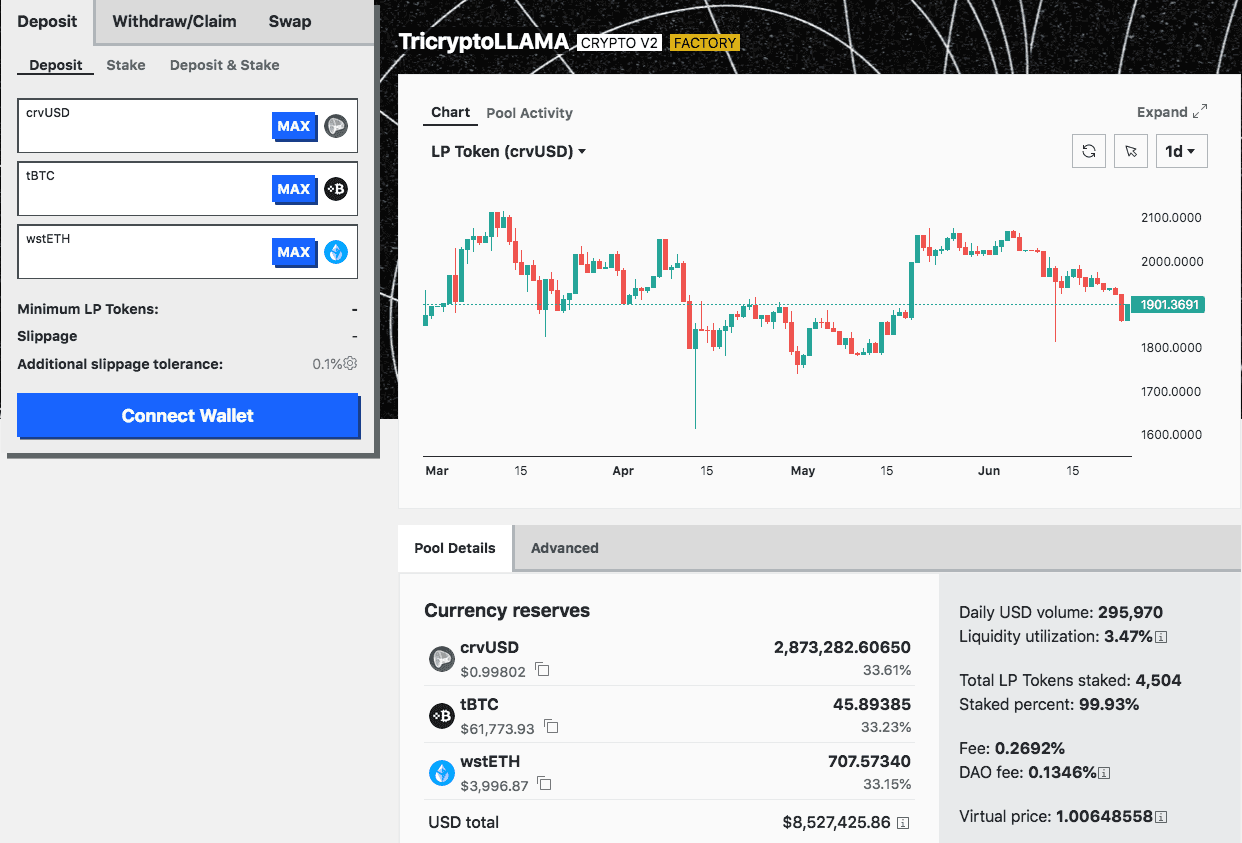Screen dimensions: 1242x843
Task: Switch to Withdraw/Claim tab
Action: 174,21
